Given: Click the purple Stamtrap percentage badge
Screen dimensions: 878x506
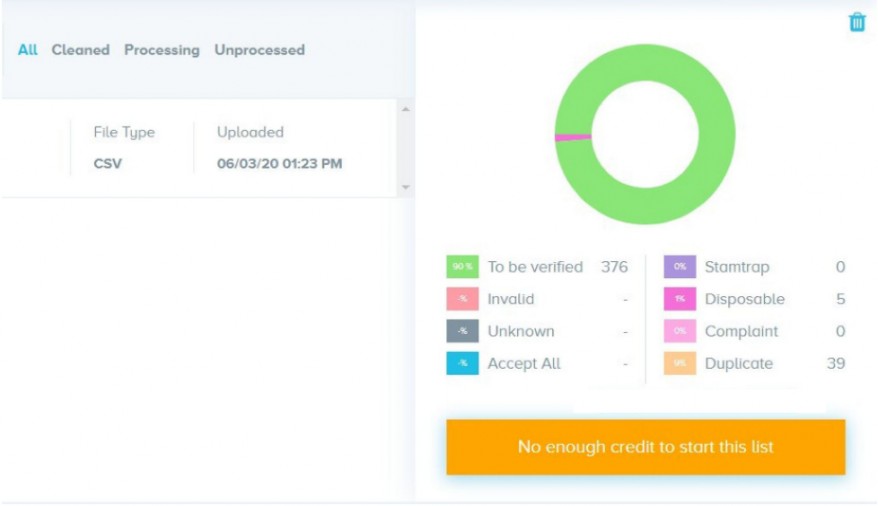Looking at the screenshot, I should (679, 267).
